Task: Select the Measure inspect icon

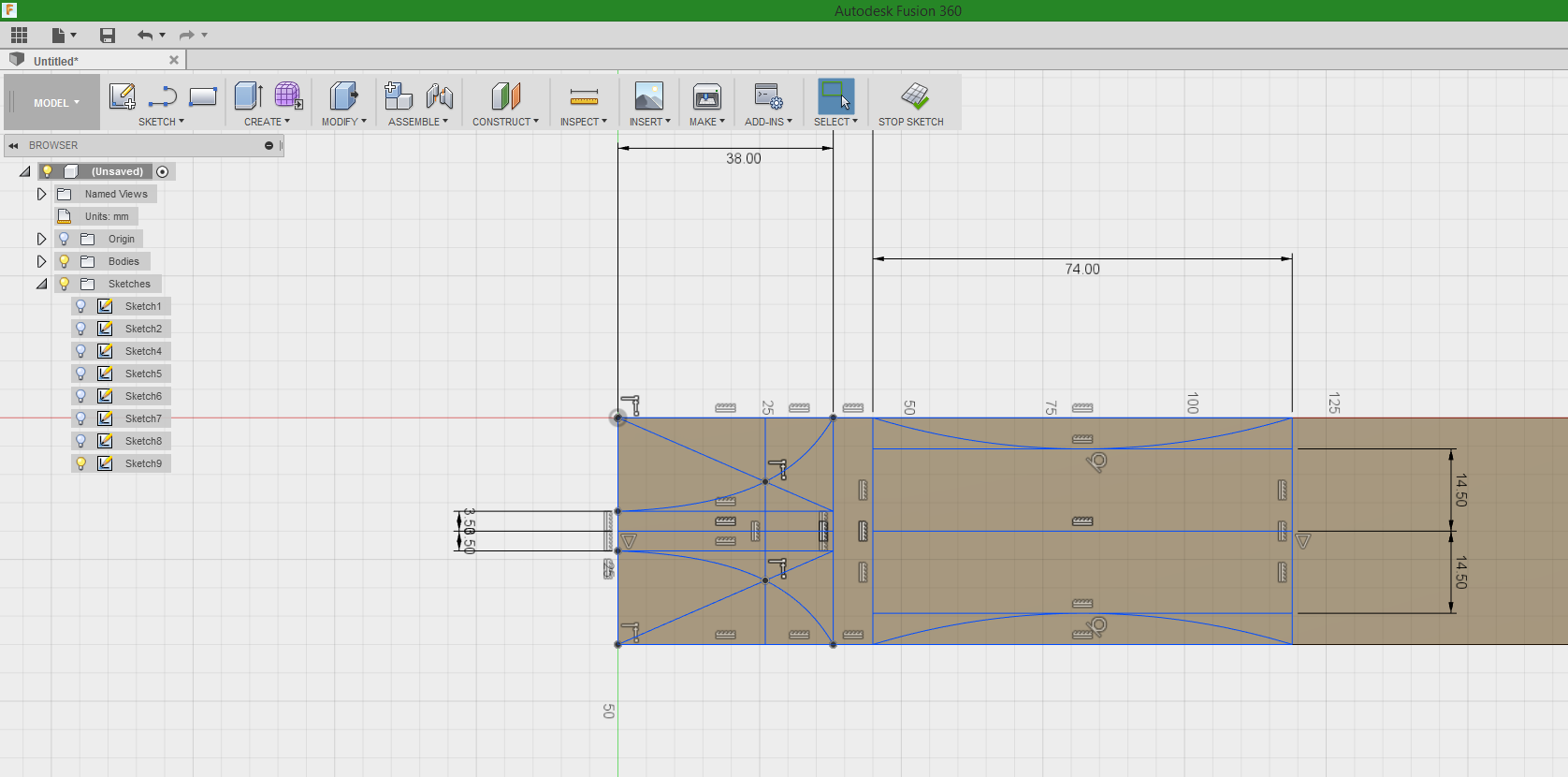Action: 584,96
